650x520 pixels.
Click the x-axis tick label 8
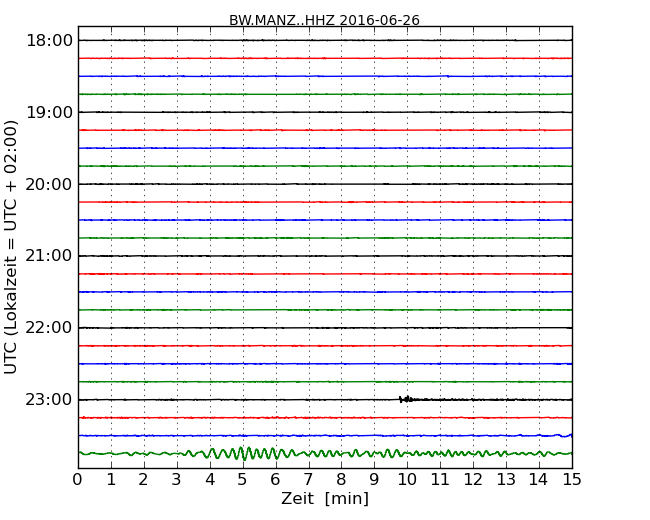(341, 480)
